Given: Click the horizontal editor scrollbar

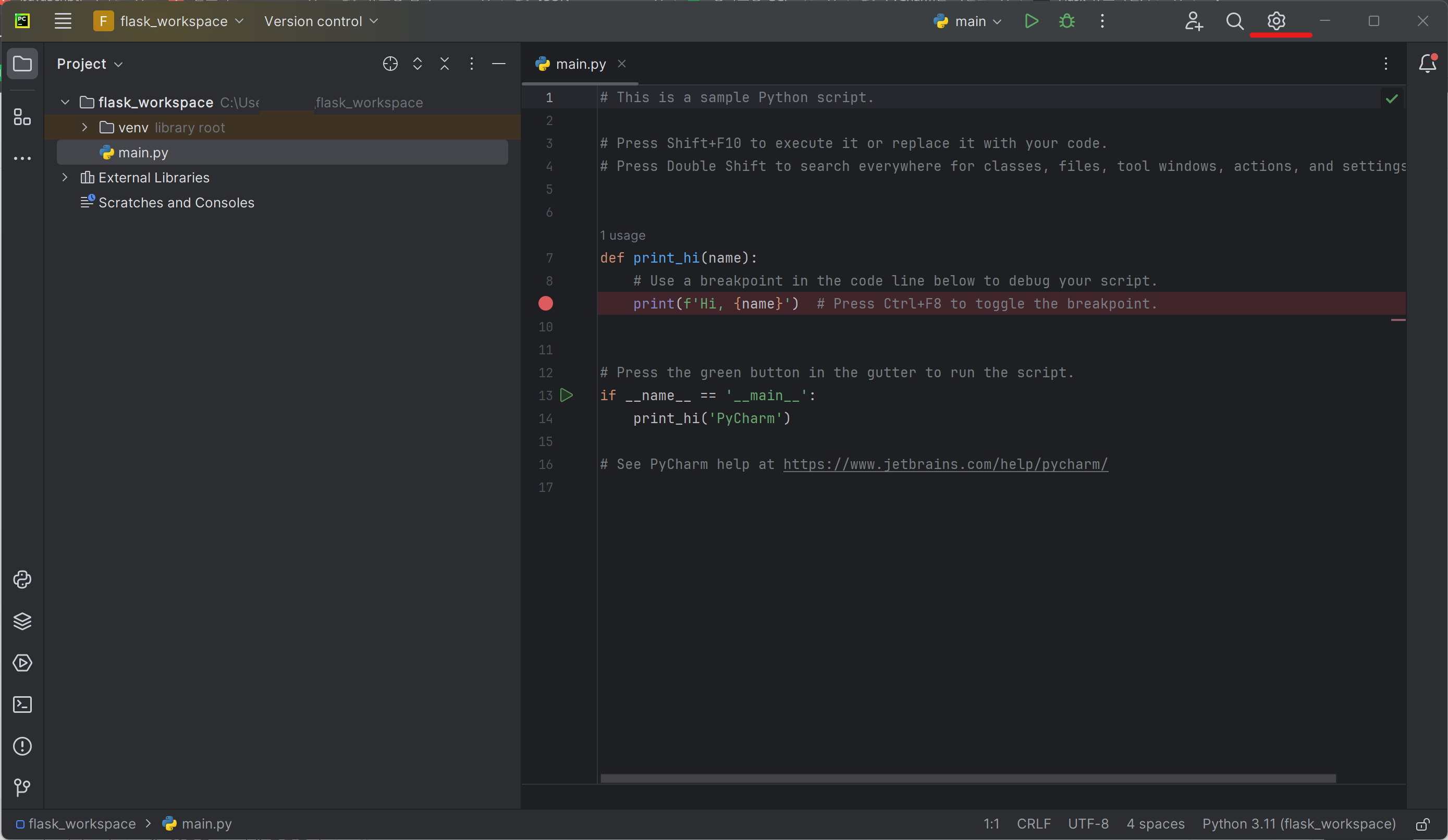Looking at the screenshot, I should click(967, 779).
